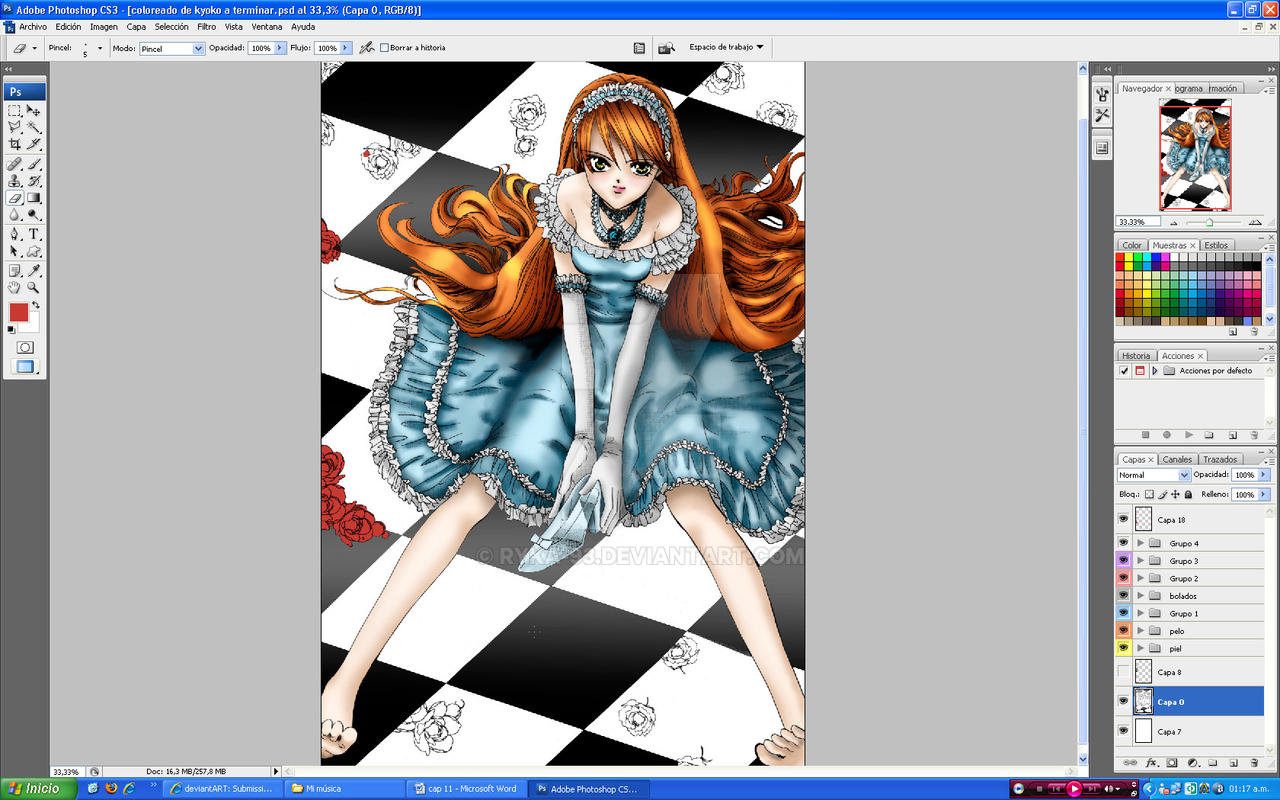Select the Pen tool
1280x800 pixels.
pyautogui.click(x=15, y=234)
